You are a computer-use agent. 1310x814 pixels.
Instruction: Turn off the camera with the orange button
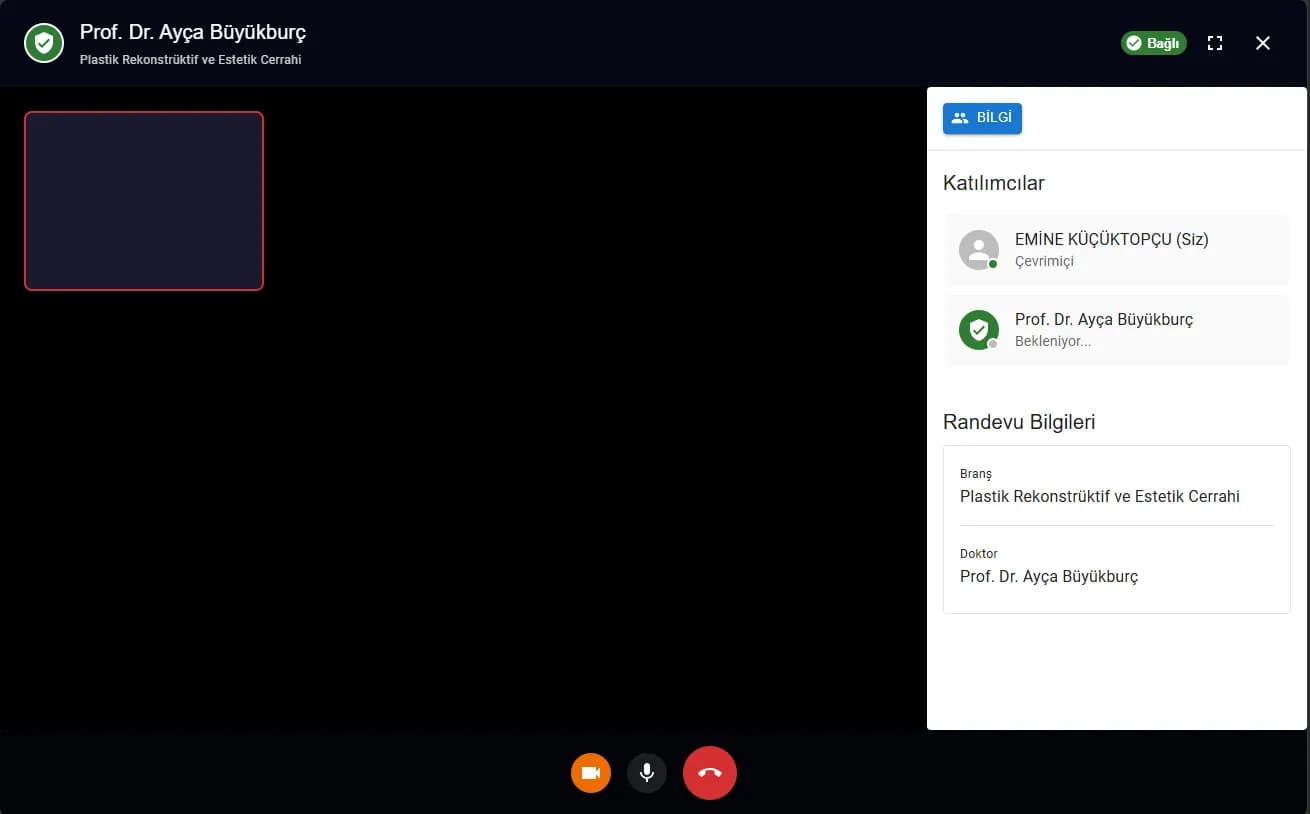click(591, 773)
